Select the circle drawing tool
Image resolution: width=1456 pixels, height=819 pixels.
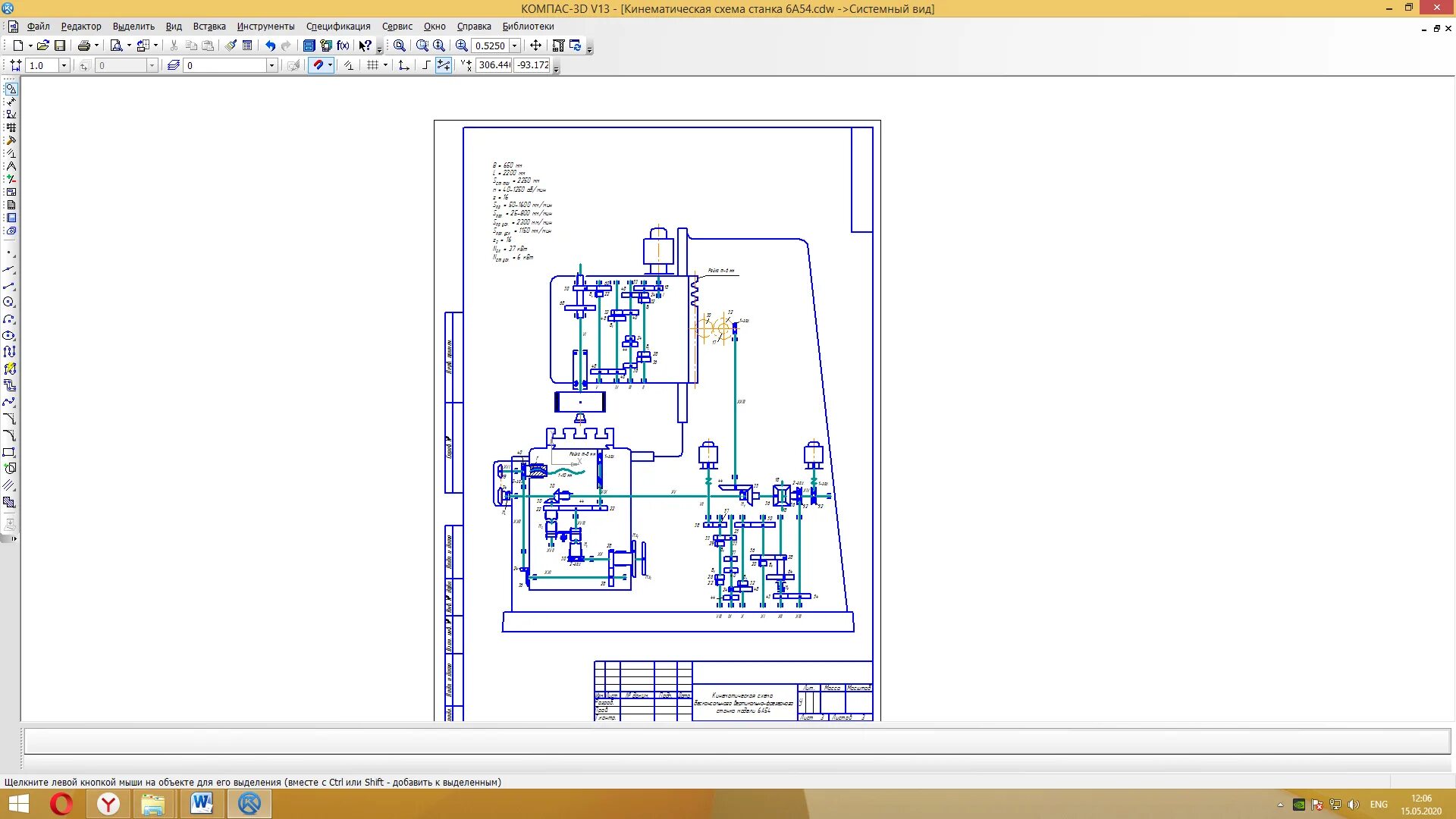pyautogui.click(x=9, y=303)
